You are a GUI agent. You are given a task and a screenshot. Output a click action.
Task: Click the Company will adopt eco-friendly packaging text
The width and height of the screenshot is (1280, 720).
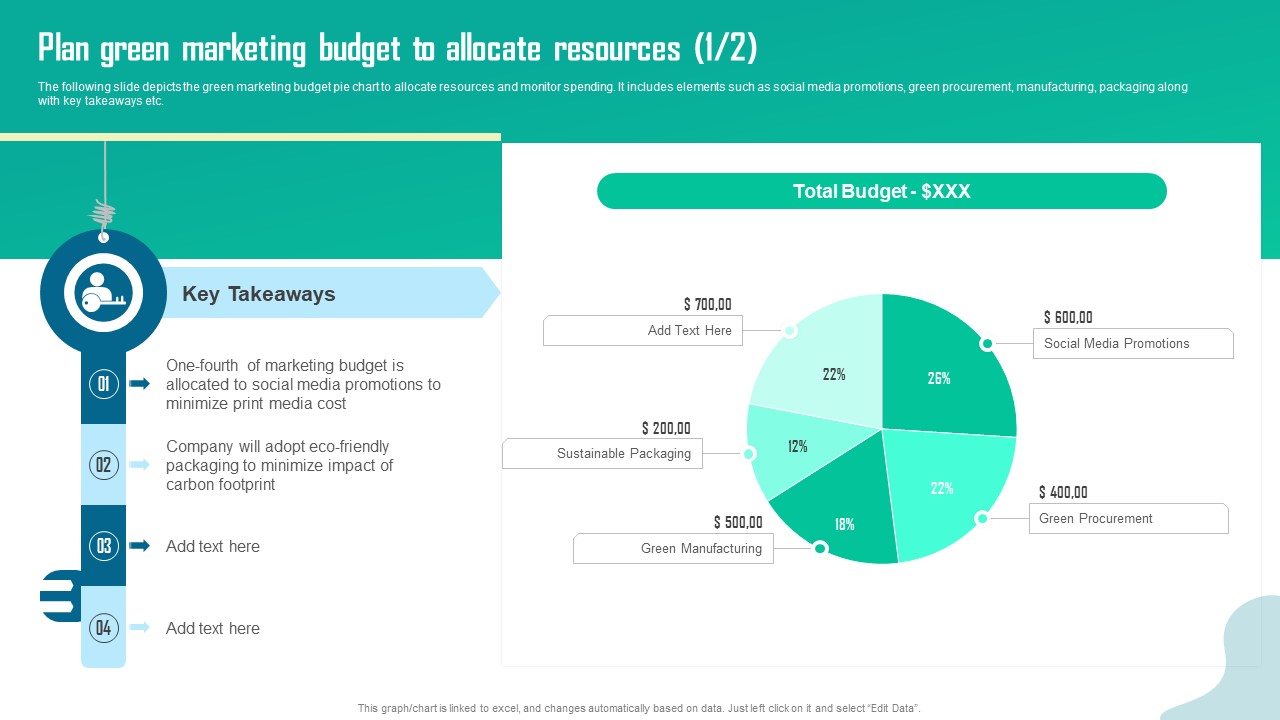tap(280, 466)
